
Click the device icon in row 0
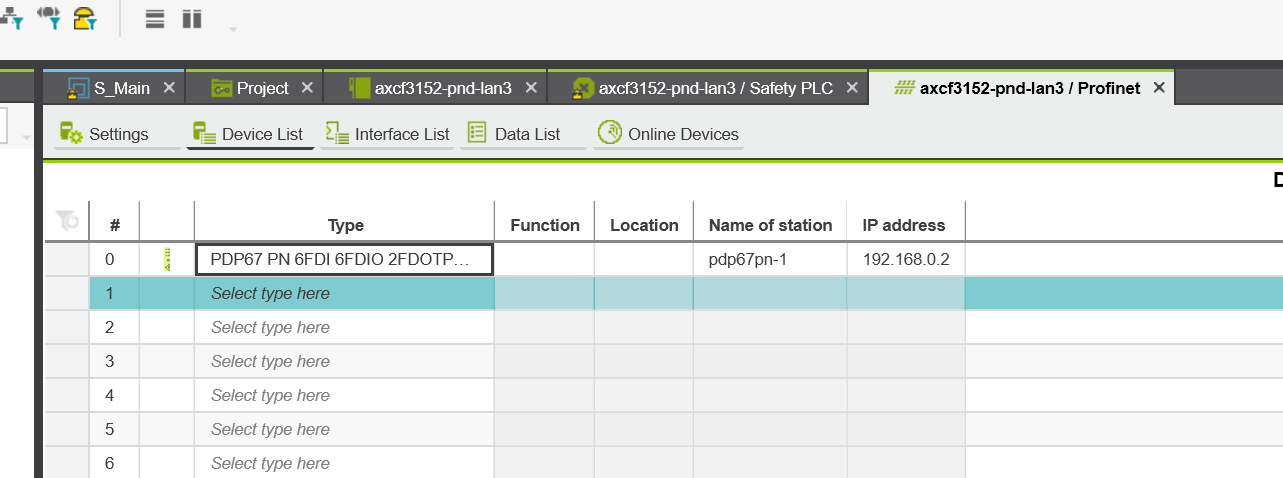pos(167,260)
